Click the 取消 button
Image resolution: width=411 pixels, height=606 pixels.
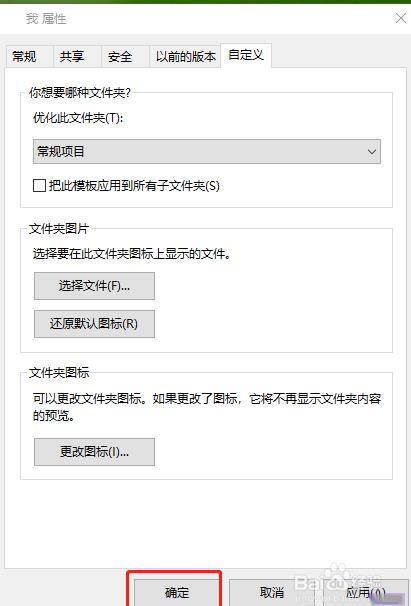(x=272, y=592)
